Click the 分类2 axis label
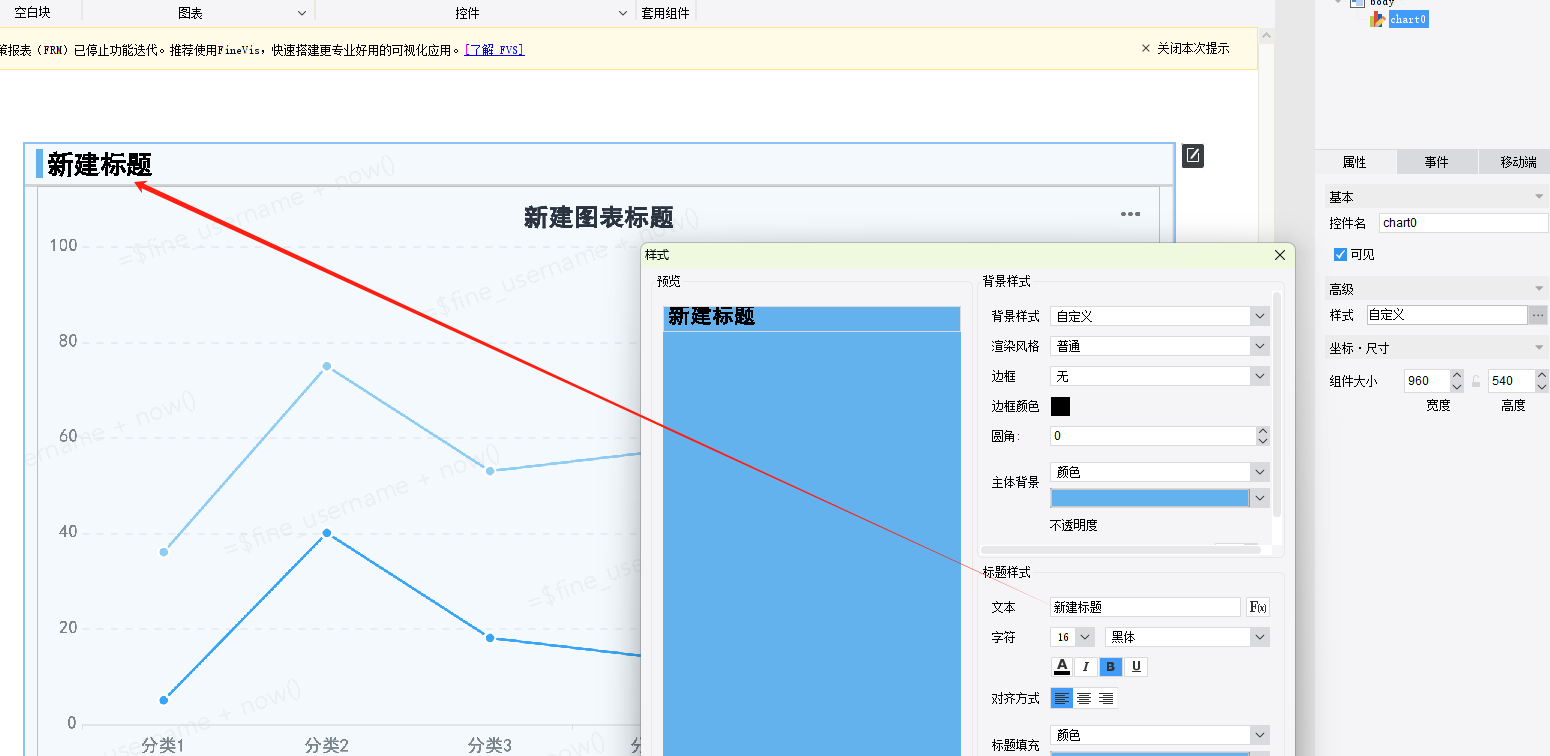The width and height of the screenshot is (1550, 756). [x=326, y=745]
